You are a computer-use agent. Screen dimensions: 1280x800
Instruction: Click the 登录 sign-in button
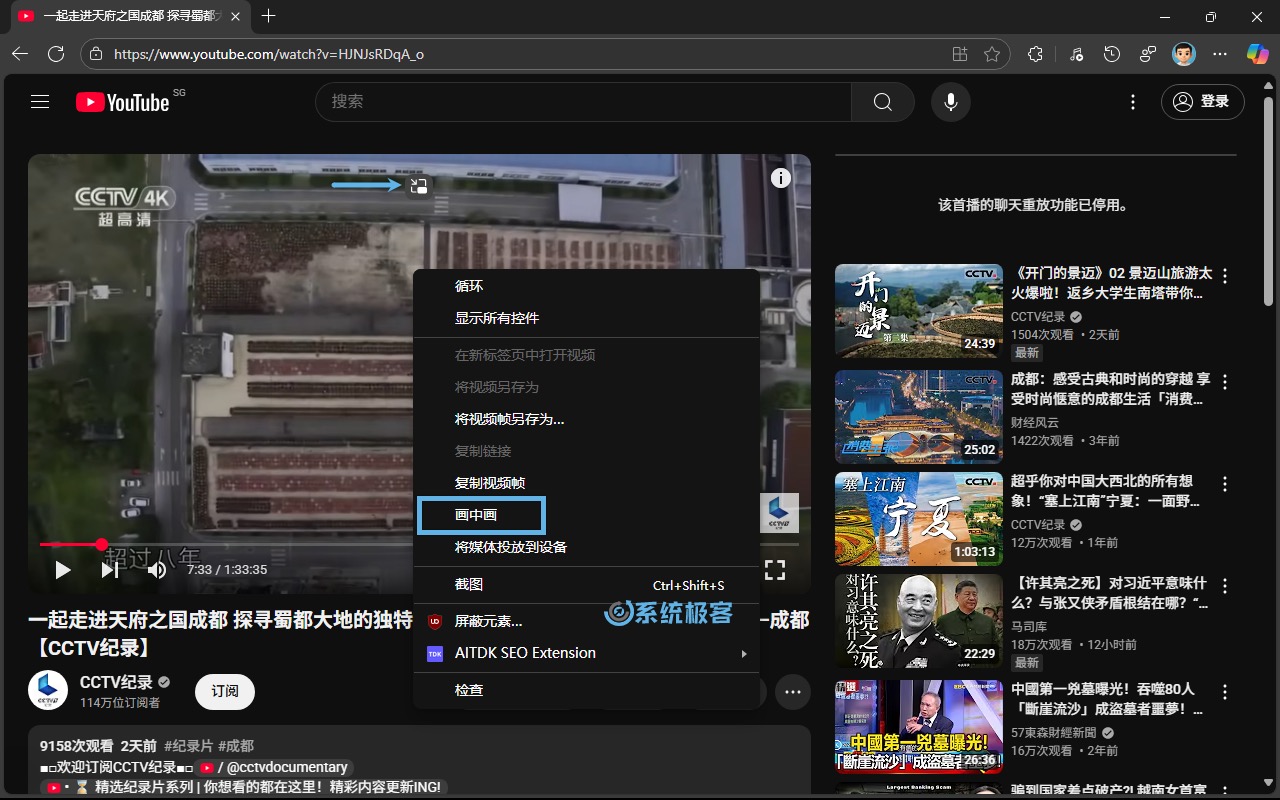[1202, 102]
